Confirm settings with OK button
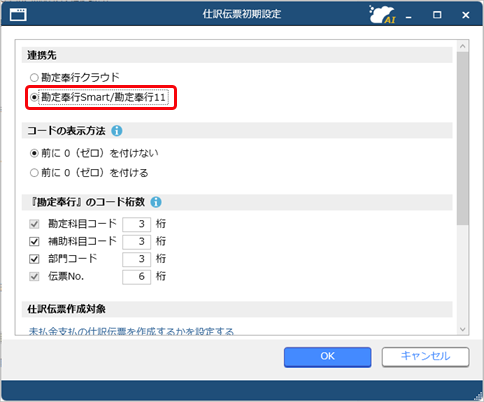Image resolution: width=484 pixels, height=402 pixels. [x=327, y=357]
